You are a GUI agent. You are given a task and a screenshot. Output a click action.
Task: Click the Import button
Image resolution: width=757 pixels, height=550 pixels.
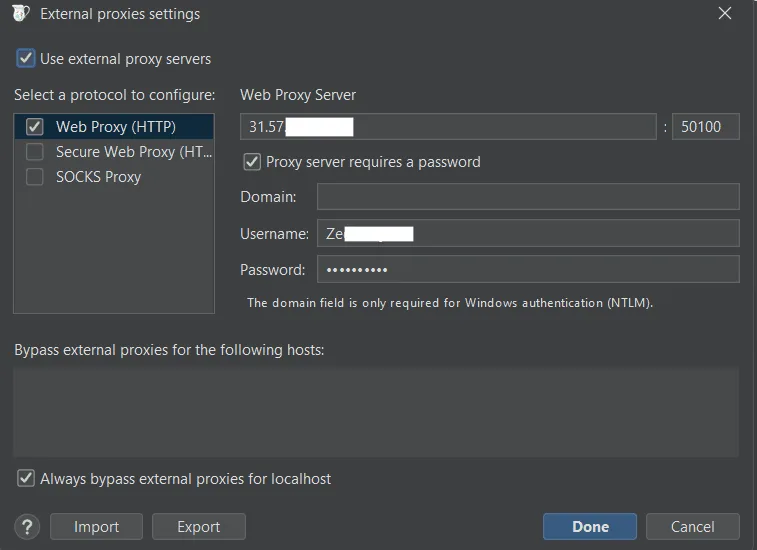point(97,526)
